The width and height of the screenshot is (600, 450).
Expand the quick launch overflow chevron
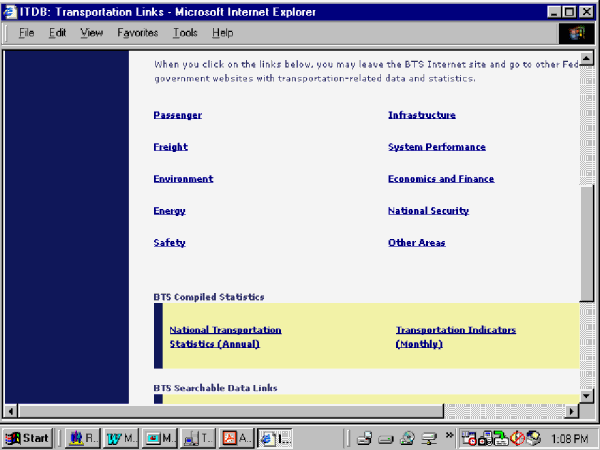click(x=450, y=437)
